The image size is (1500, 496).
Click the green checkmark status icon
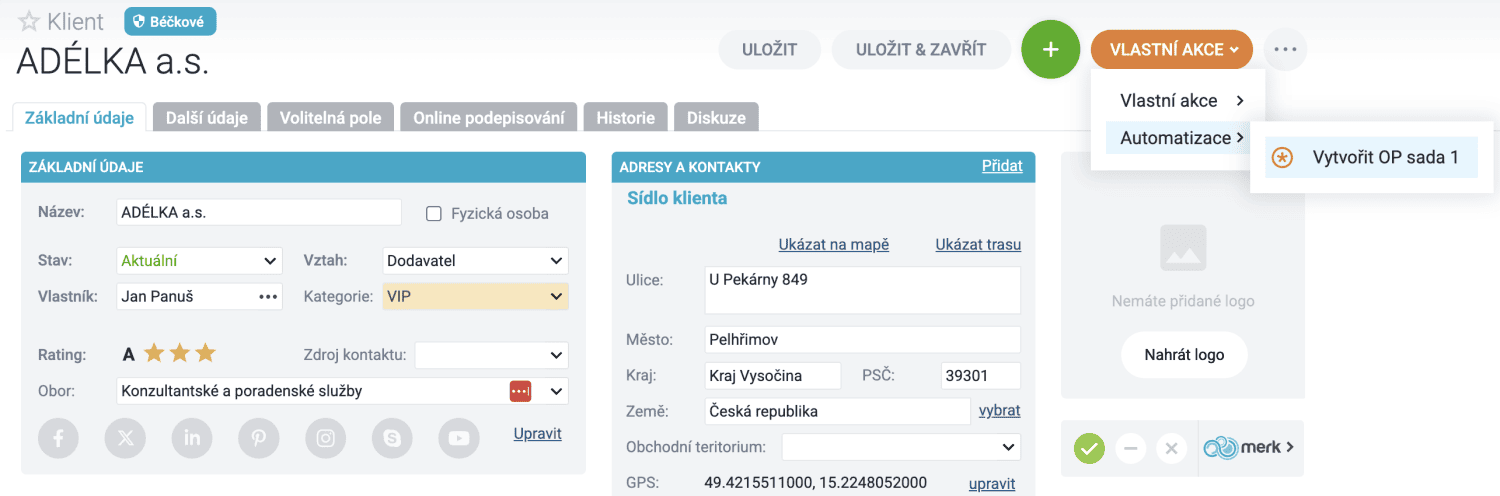tap(1089, 448)
